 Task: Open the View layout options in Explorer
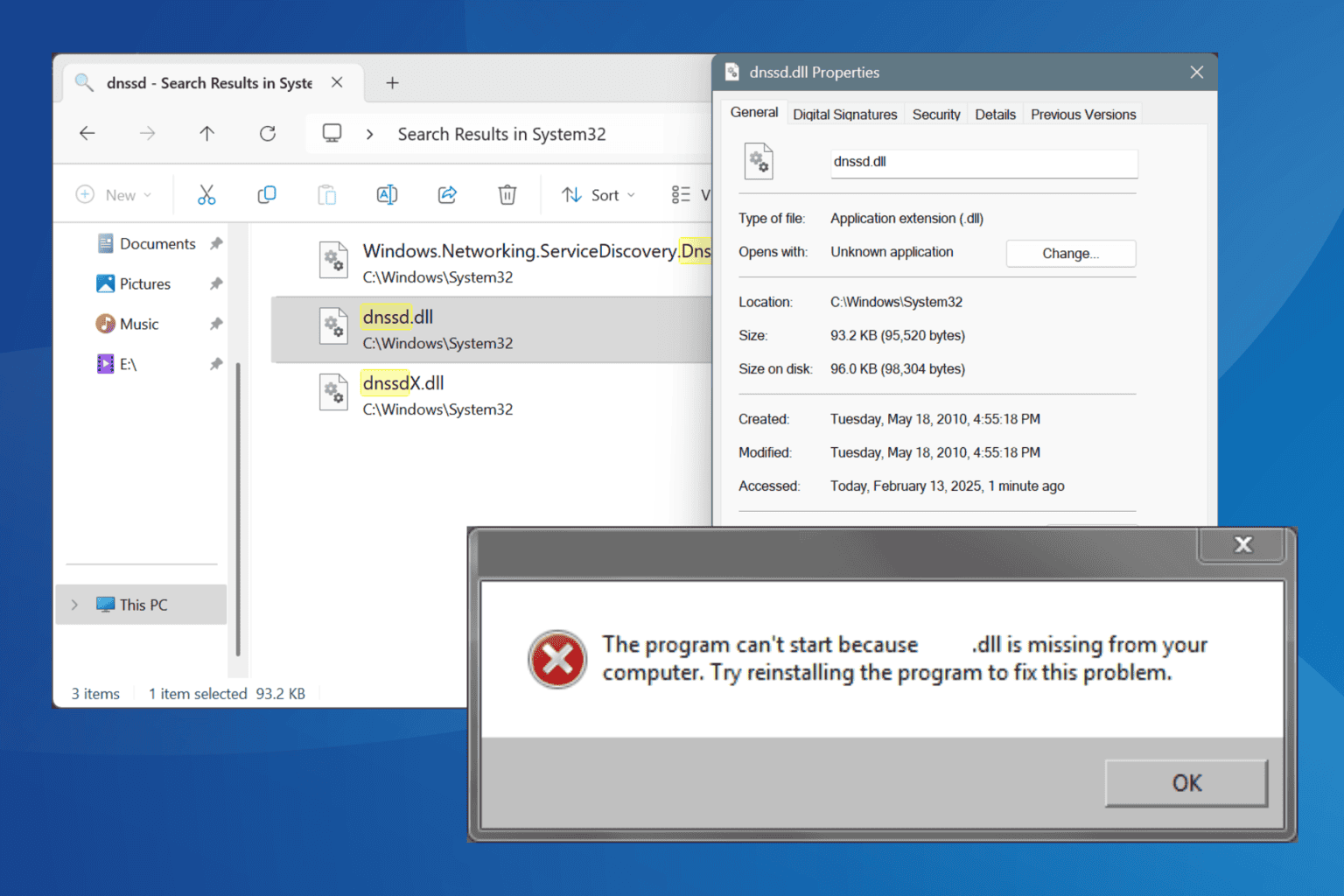click(690, 194)
